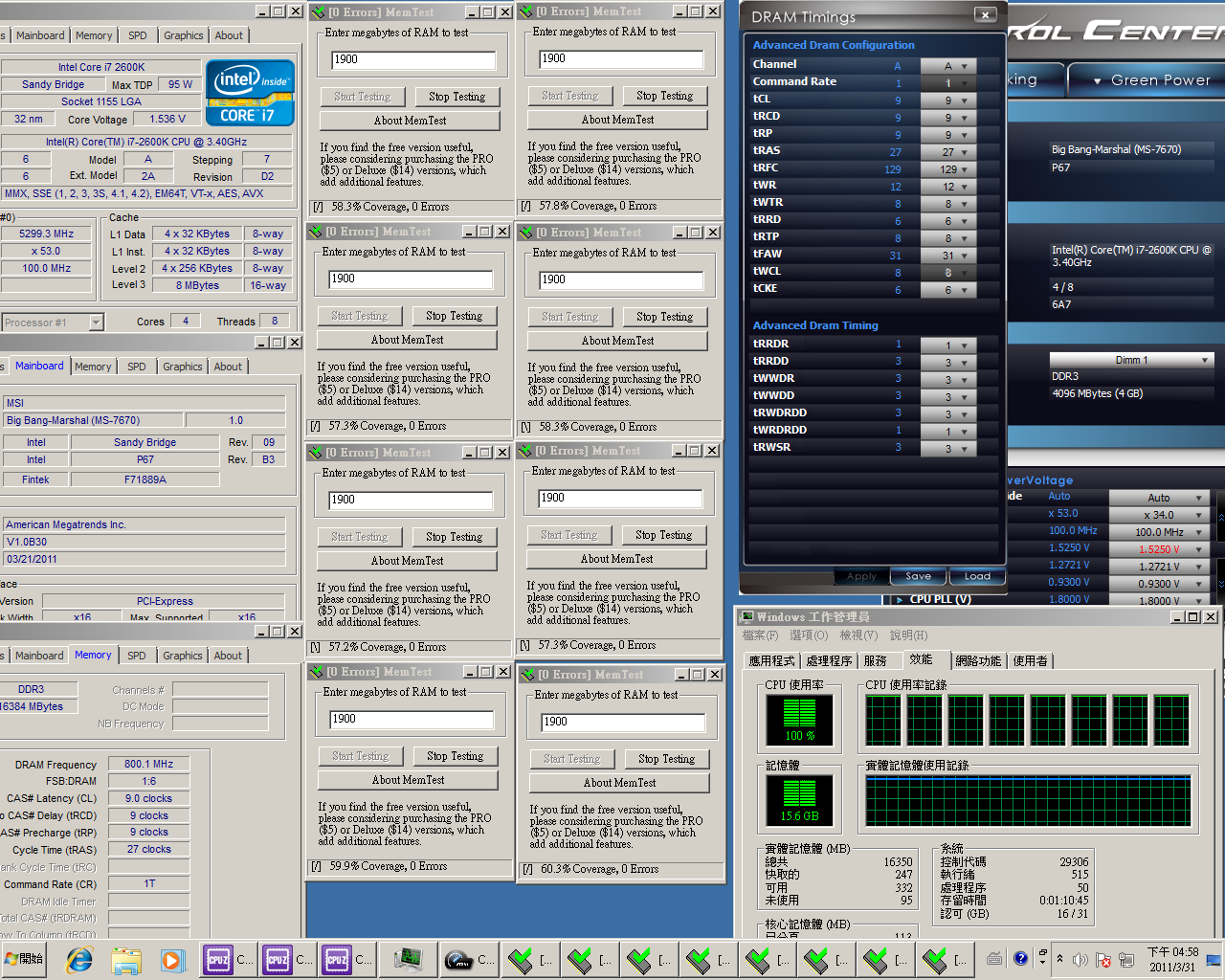Open the tRRDR timing dropdown
This screenshot has height=980, width=1225.
pos(947,345)
